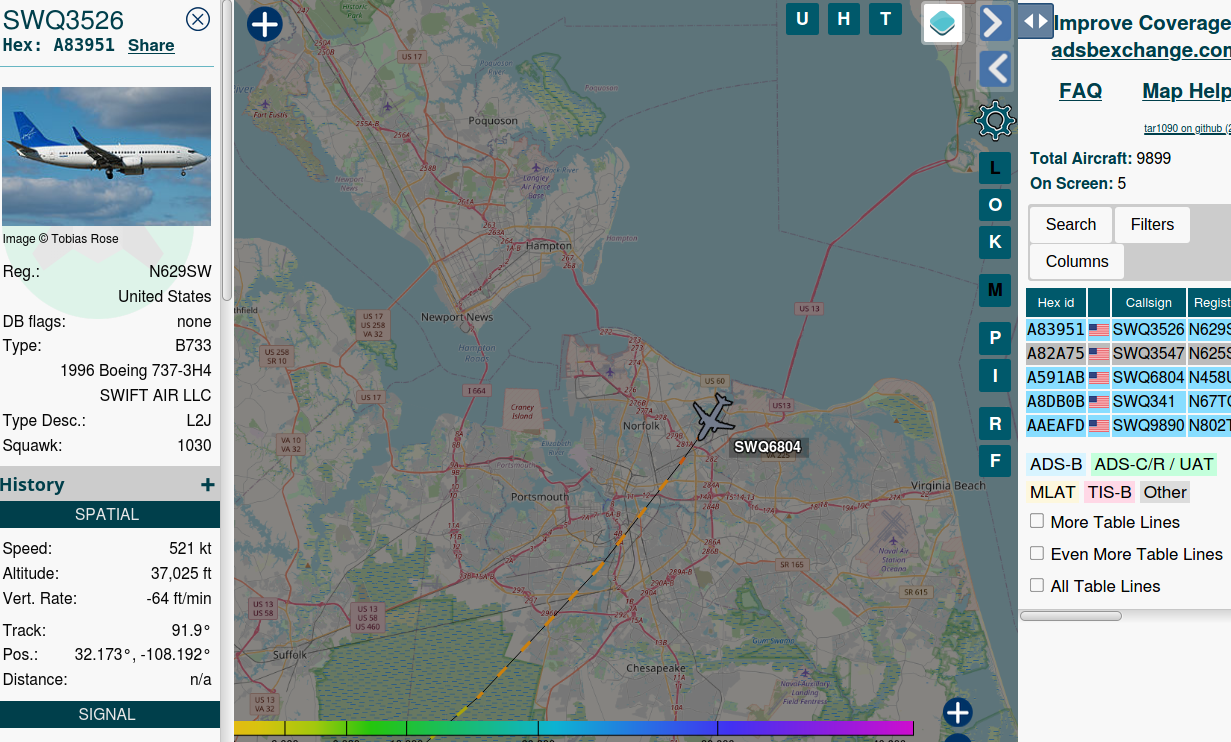Image resolution: width=1231 pixels, height=742 pixels.
Task: Click the H map button
Action: pos(844,18)
